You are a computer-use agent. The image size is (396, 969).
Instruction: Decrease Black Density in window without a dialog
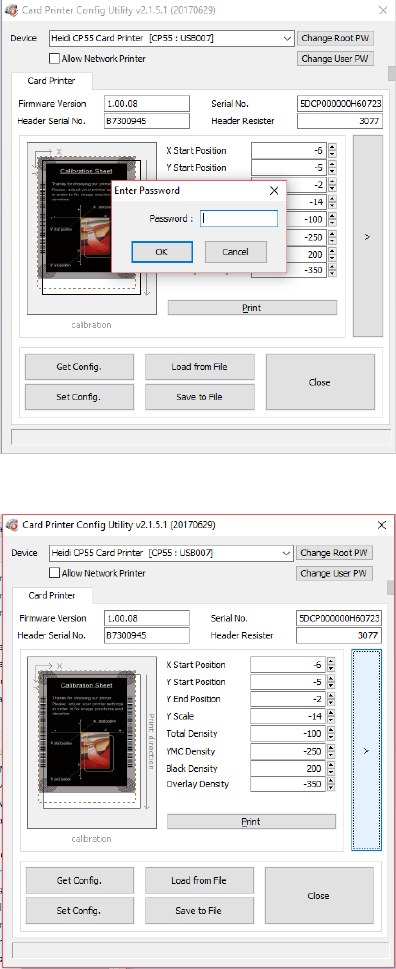tap(331, 772)
